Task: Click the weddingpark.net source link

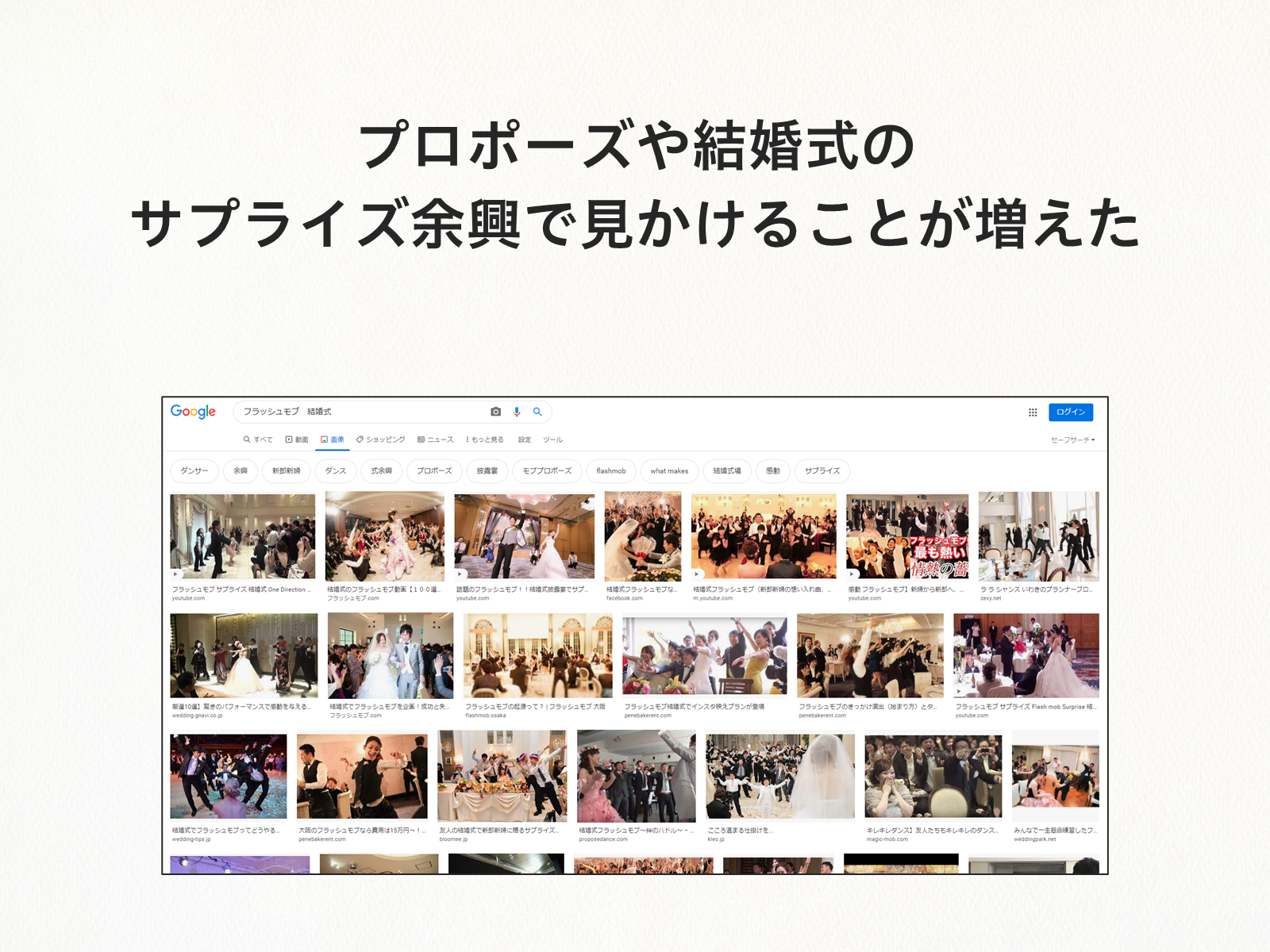Action: pyautogui.click(x=1035, y=839)
